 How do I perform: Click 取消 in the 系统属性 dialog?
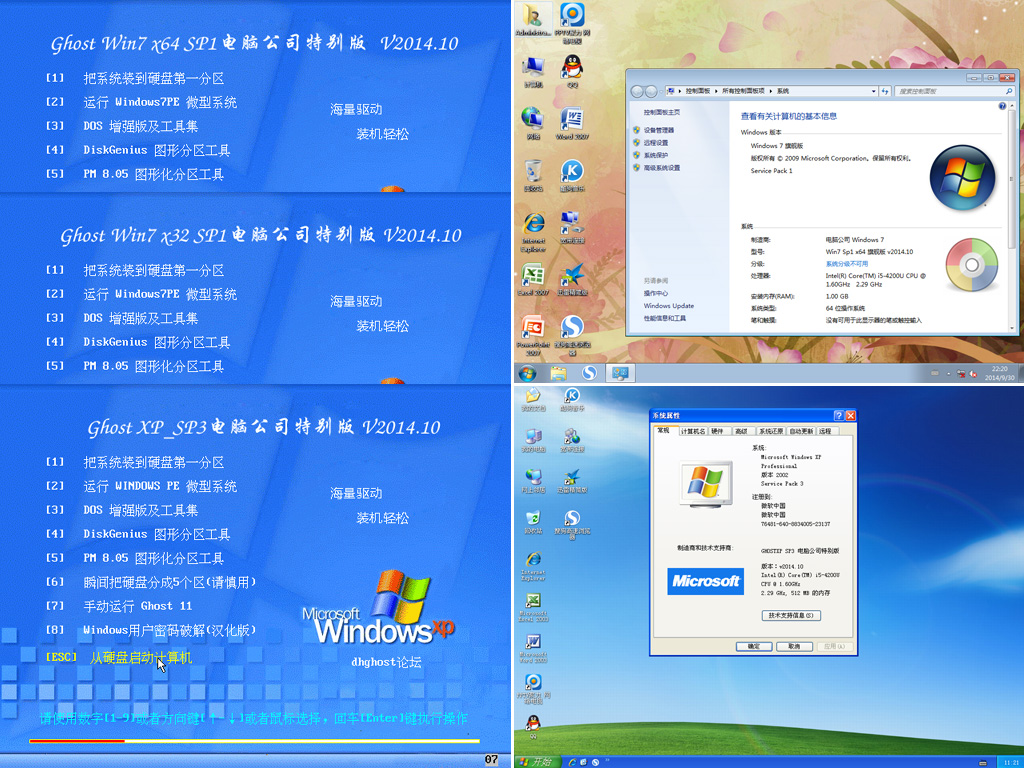794,647
